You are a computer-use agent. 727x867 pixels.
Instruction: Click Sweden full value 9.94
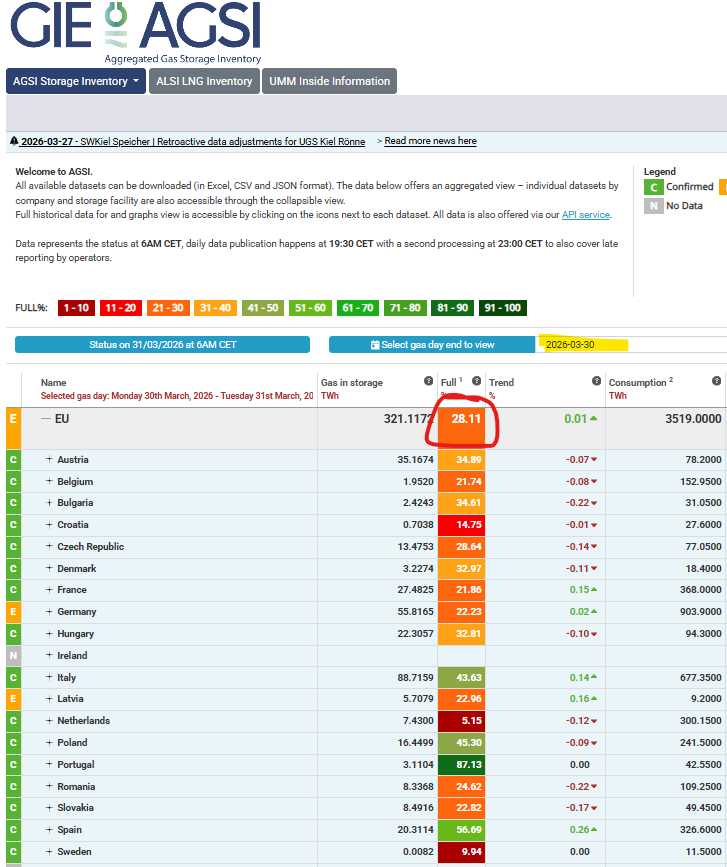pyautogui.click(x=462, y=852)
